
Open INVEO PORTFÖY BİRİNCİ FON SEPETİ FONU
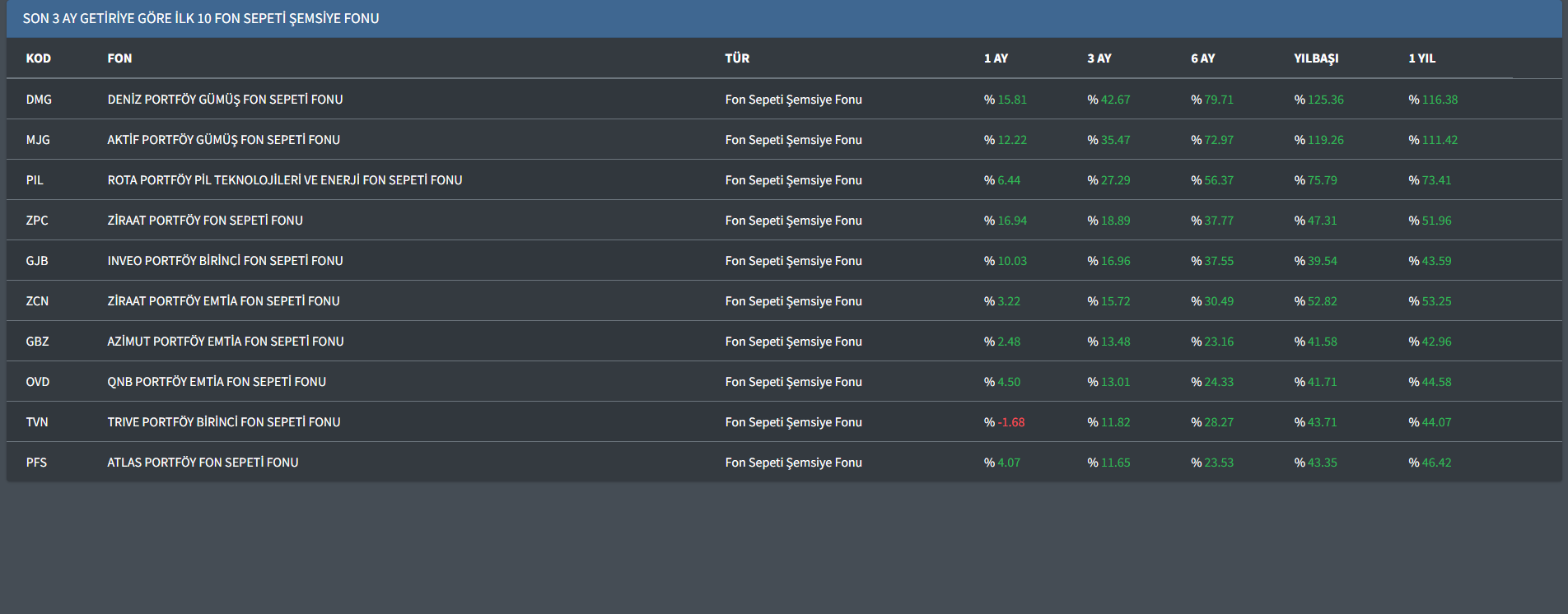pos(225,261)
